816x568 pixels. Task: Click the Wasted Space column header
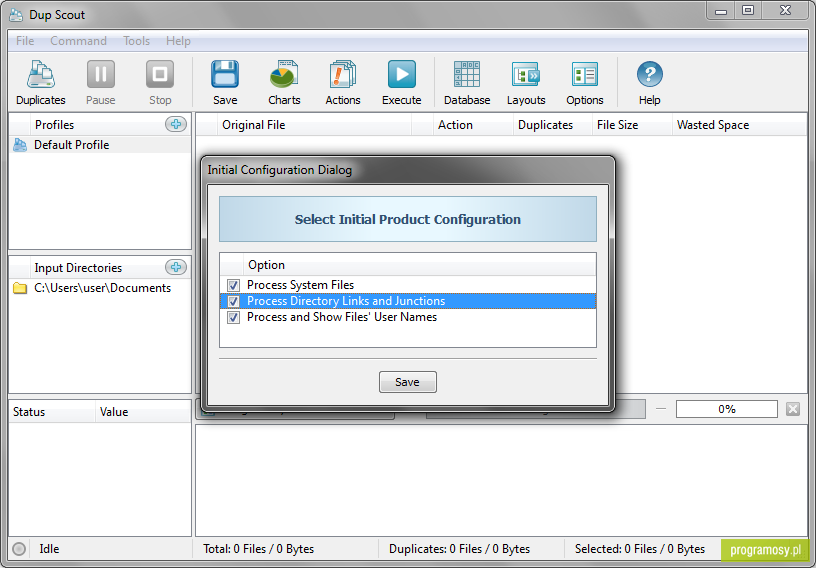[739, 125]
